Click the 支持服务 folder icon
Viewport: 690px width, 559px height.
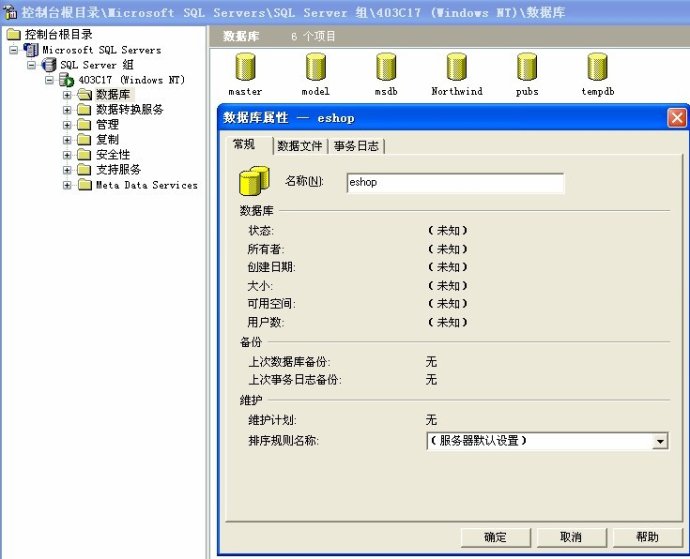[x=84, y=169]
